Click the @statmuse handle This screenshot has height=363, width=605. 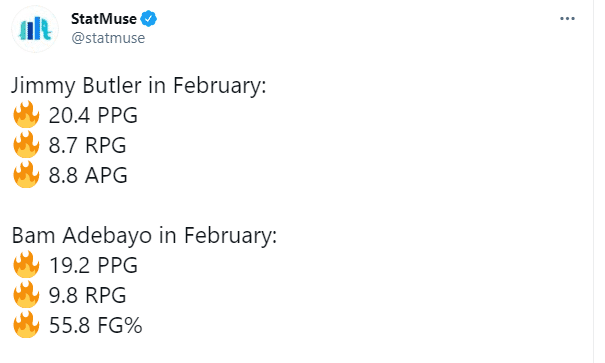(108, 38)
